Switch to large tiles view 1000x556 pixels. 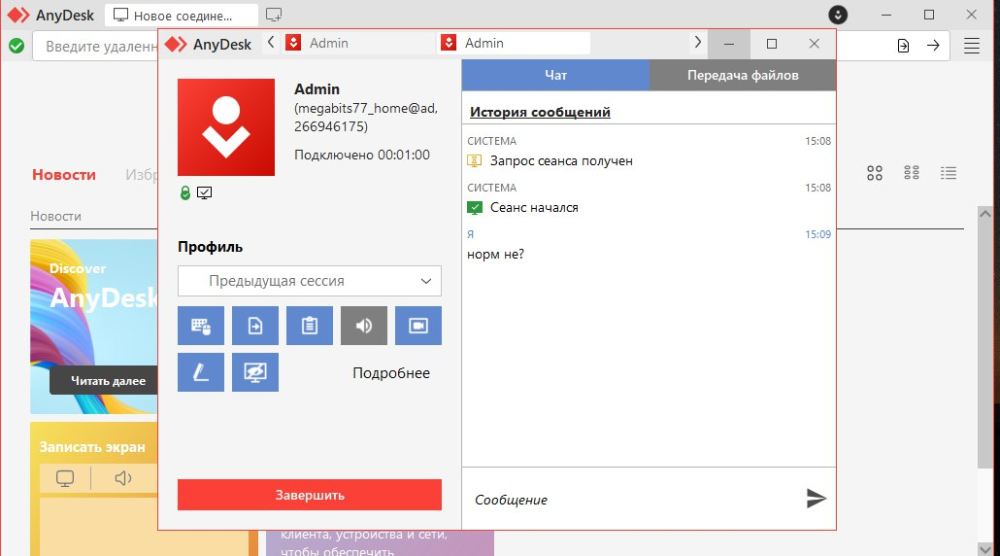click(x=874, y=173)
